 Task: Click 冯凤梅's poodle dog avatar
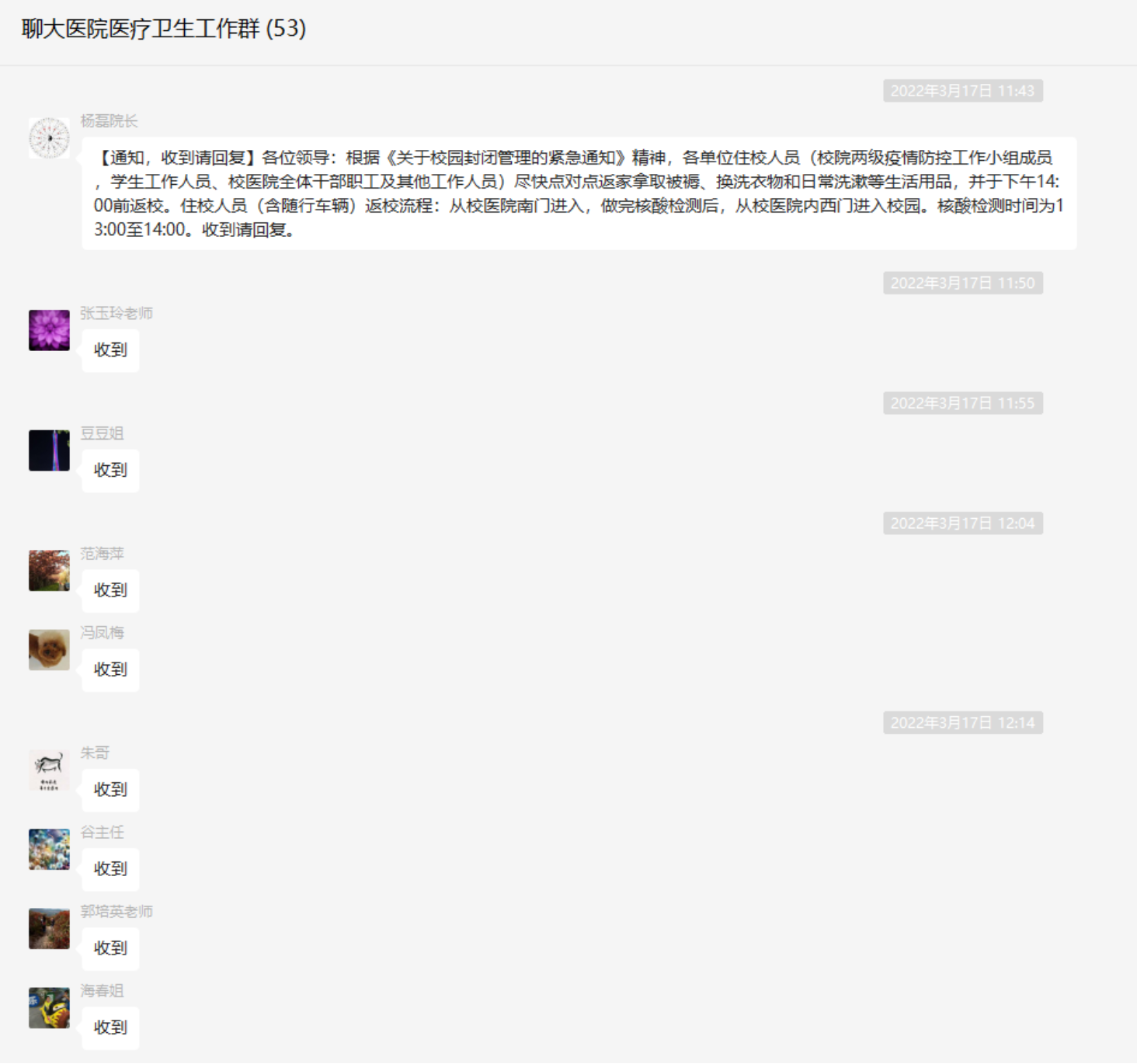point(49,650)
